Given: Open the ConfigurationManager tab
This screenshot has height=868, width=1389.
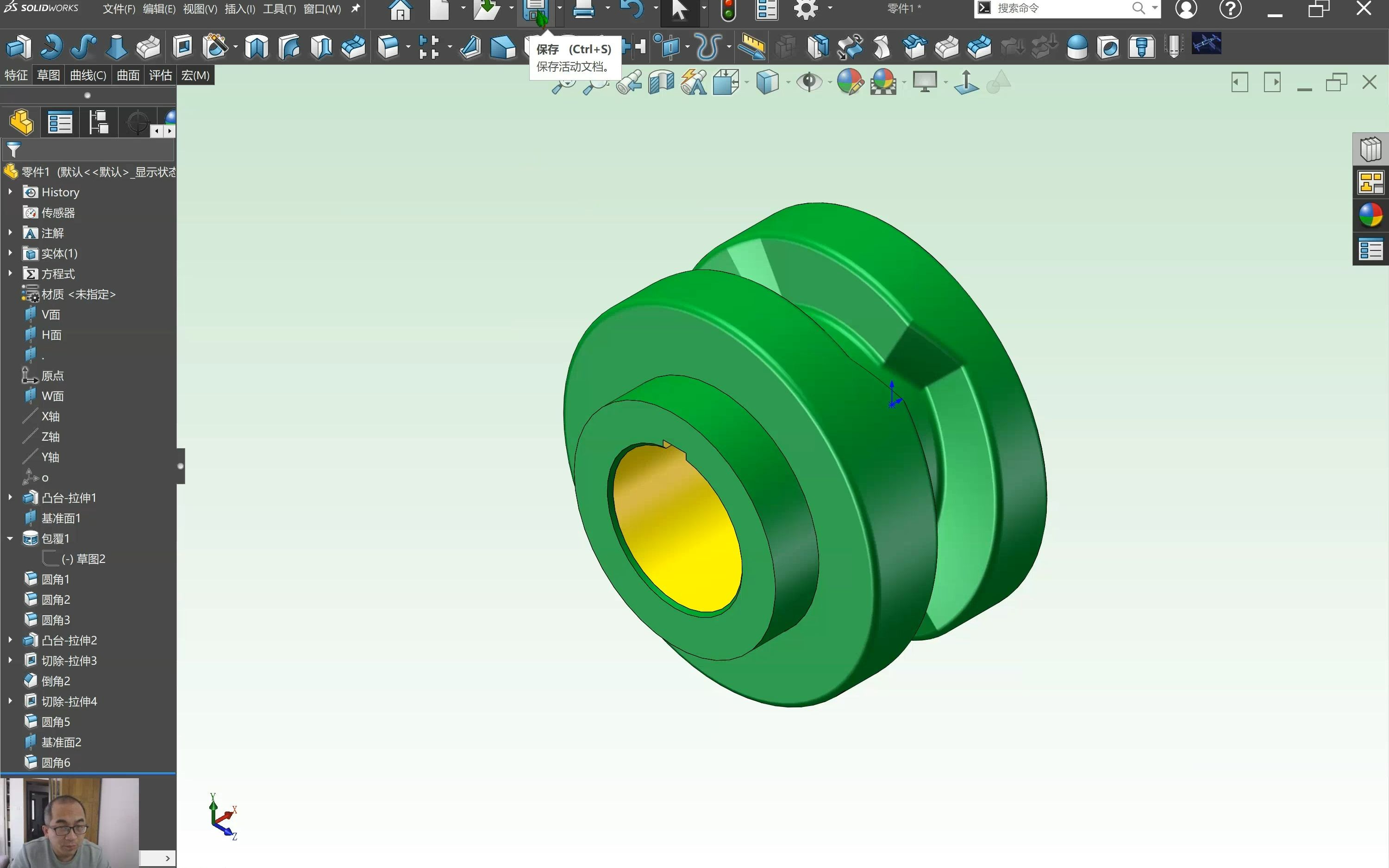Looking at the screenshot, I should 98,122.
